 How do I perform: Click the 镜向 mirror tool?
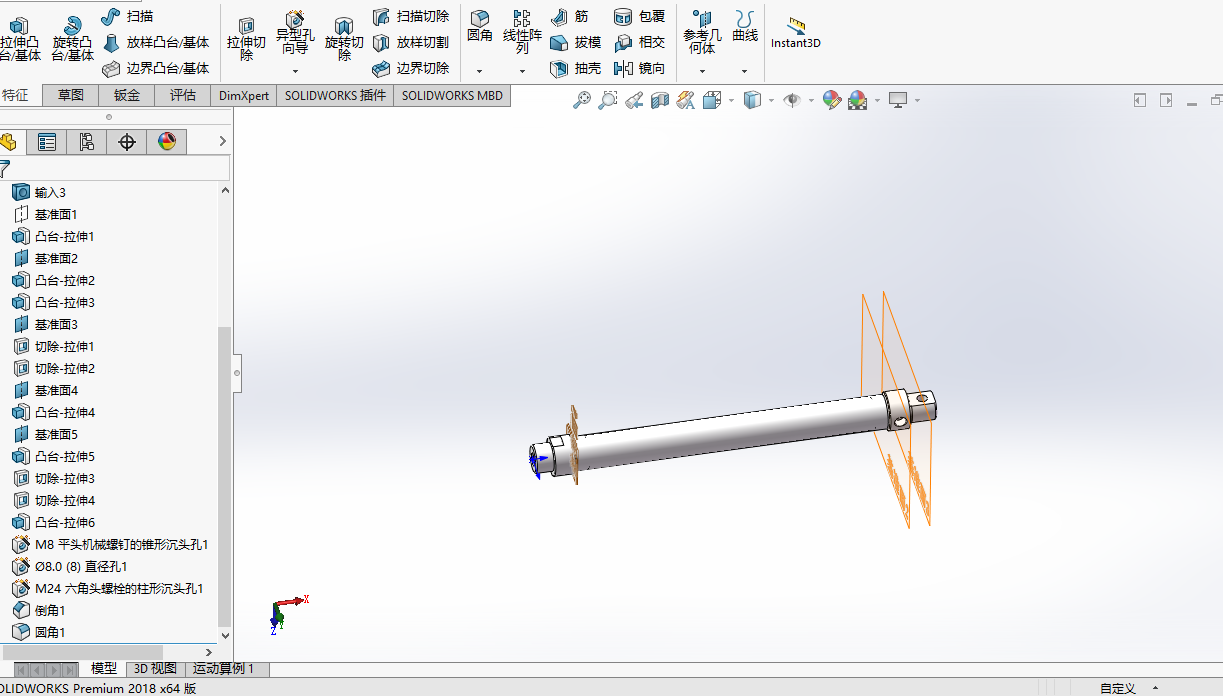[640, 69]
